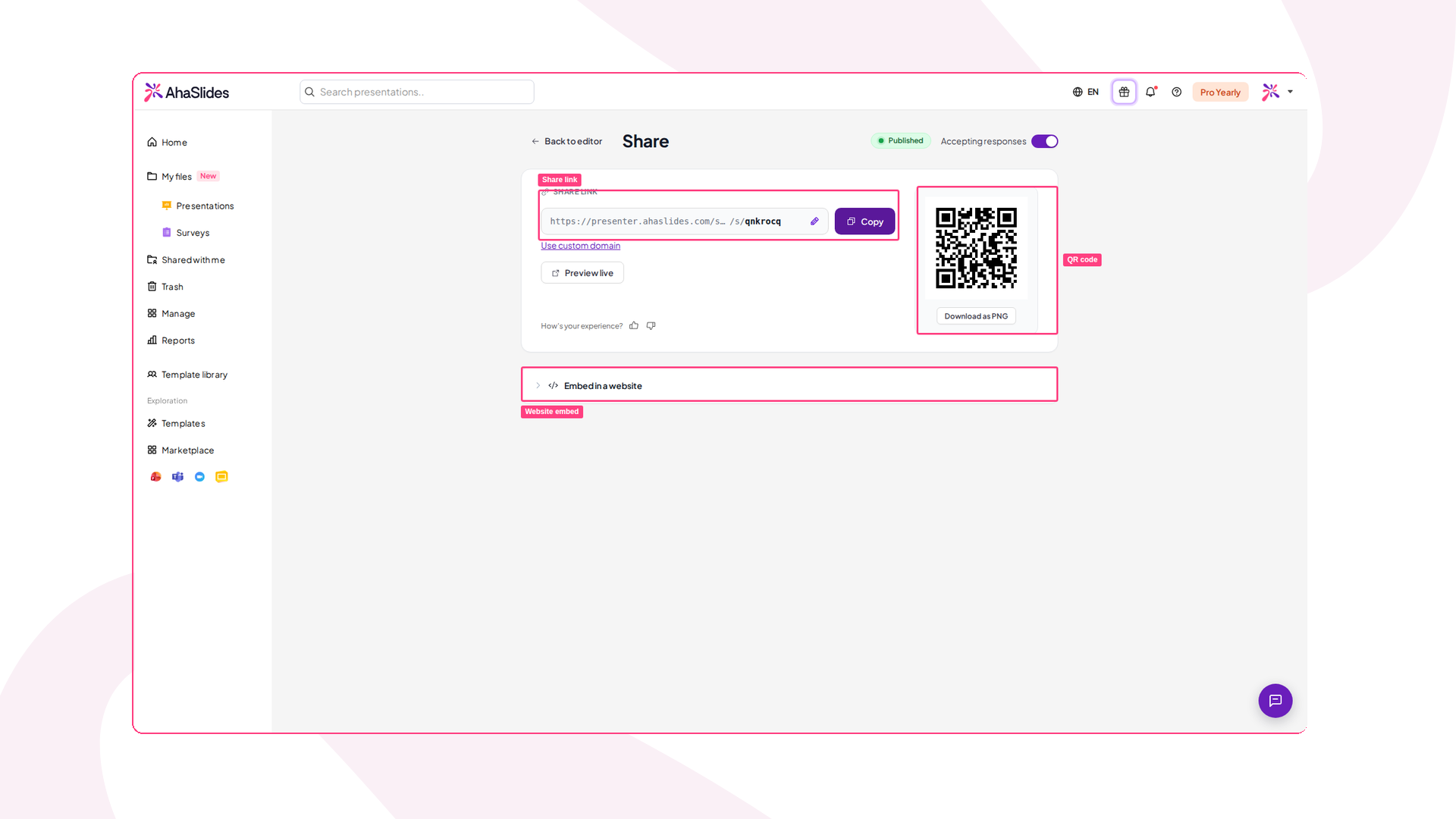Download QR code as PNG

(x=976, y=316)
